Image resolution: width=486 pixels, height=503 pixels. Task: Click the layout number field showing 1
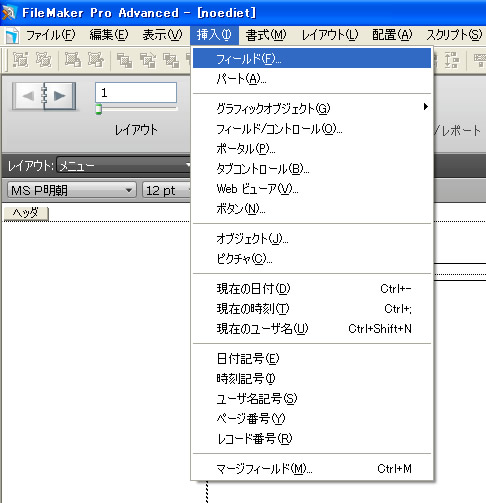point(136,92)
